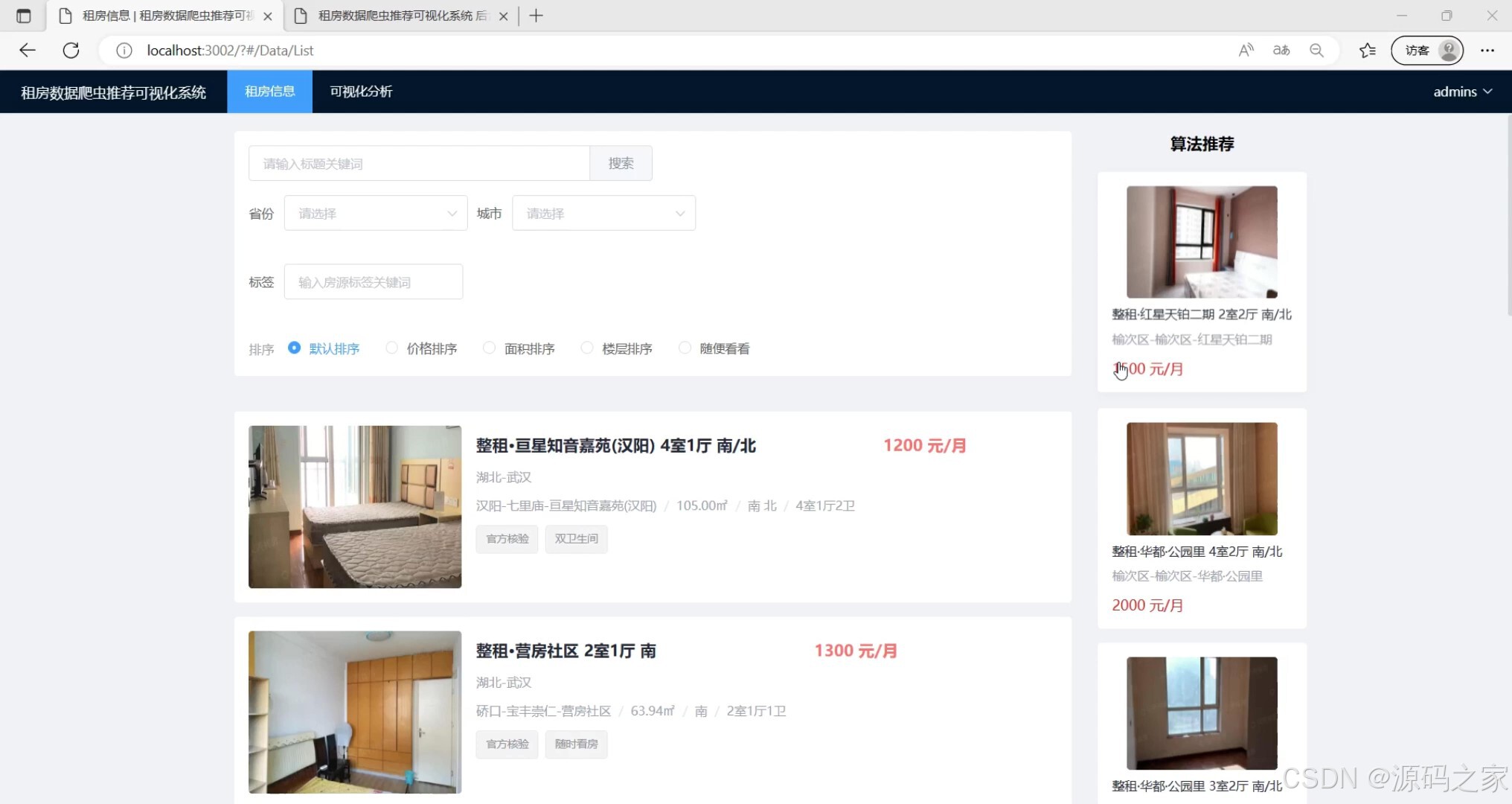
Task: Expand the 省份 dropdown
Action: coord(376,214)
